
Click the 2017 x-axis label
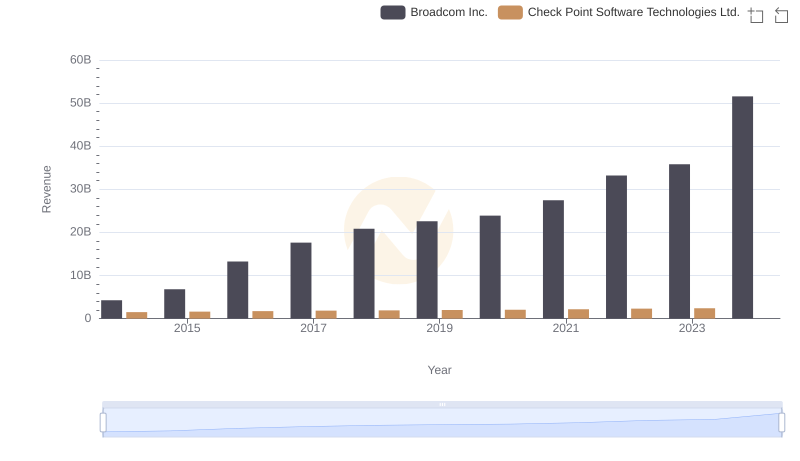tap(313, 328)
